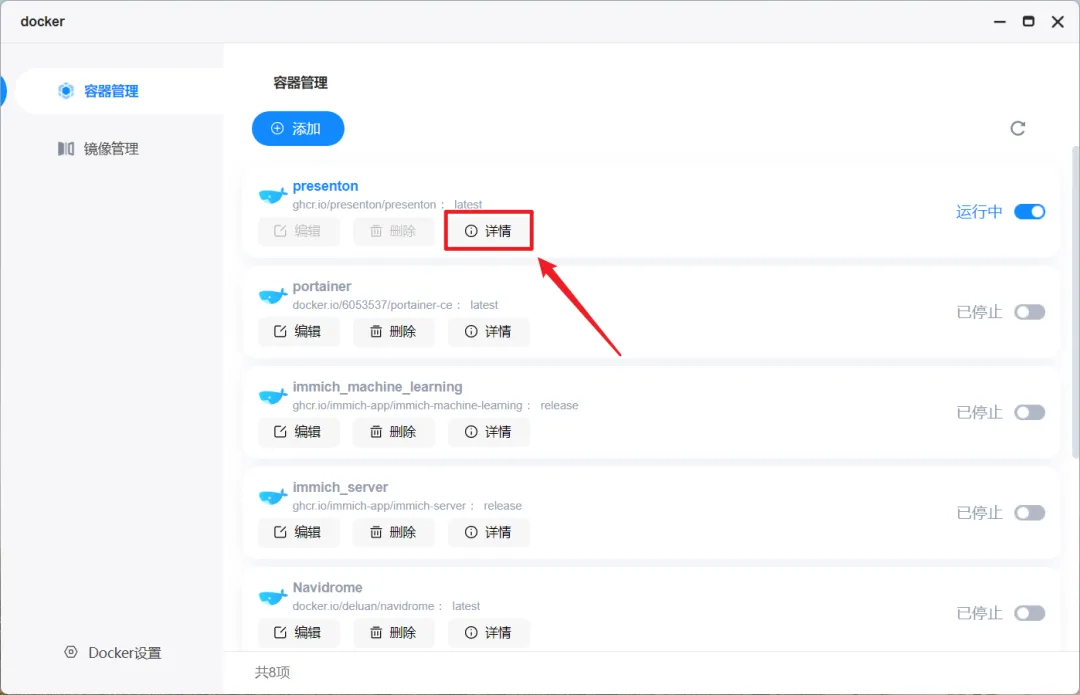
Task: Edit the immich_machine_learning container
Action: [298, 432]
